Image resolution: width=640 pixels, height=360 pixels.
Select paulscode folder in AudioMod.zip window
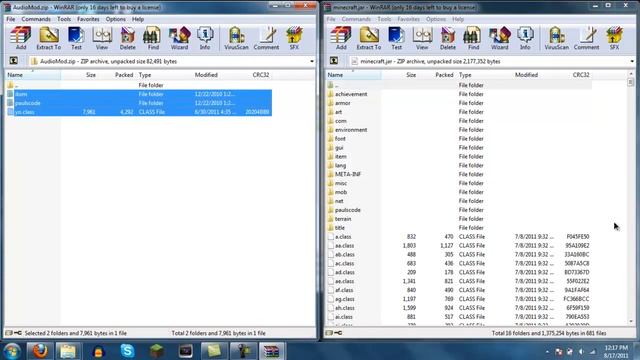pos(139,103)
